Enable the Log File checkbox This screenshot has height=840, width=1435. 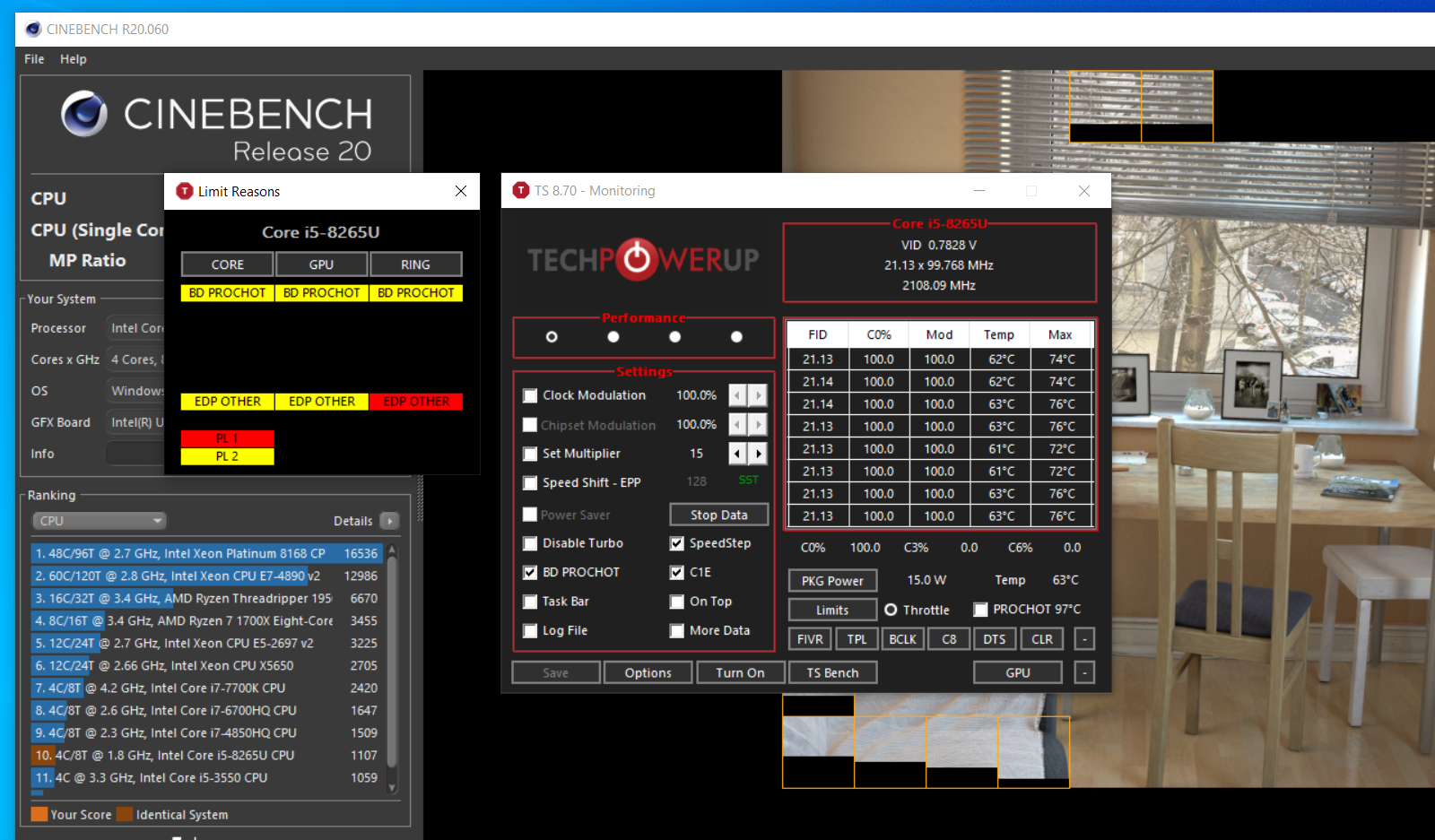(530, 630)
